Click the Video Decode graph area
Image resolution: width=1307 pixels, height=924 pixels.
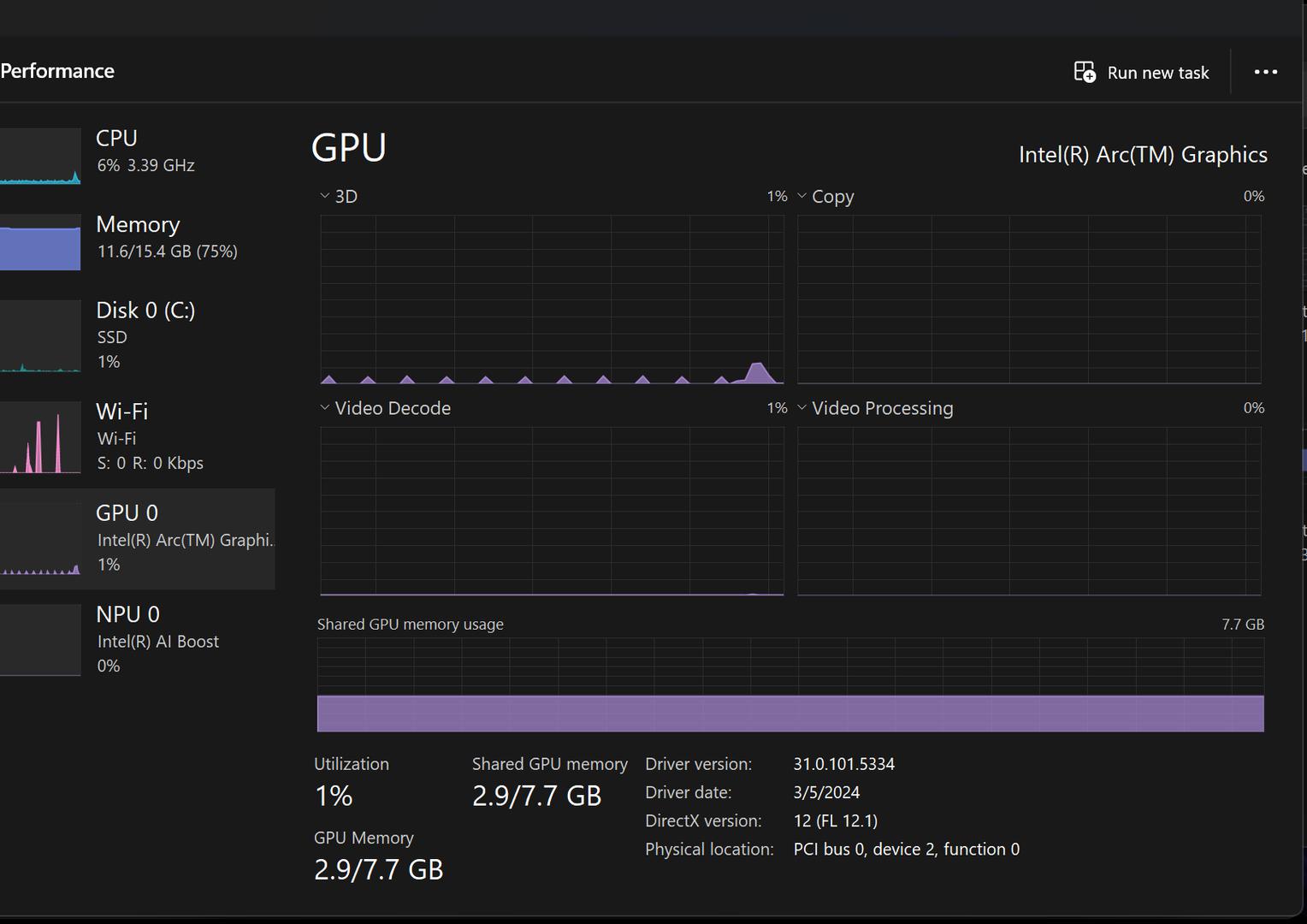pyautogui.click(x=552, y=511)
